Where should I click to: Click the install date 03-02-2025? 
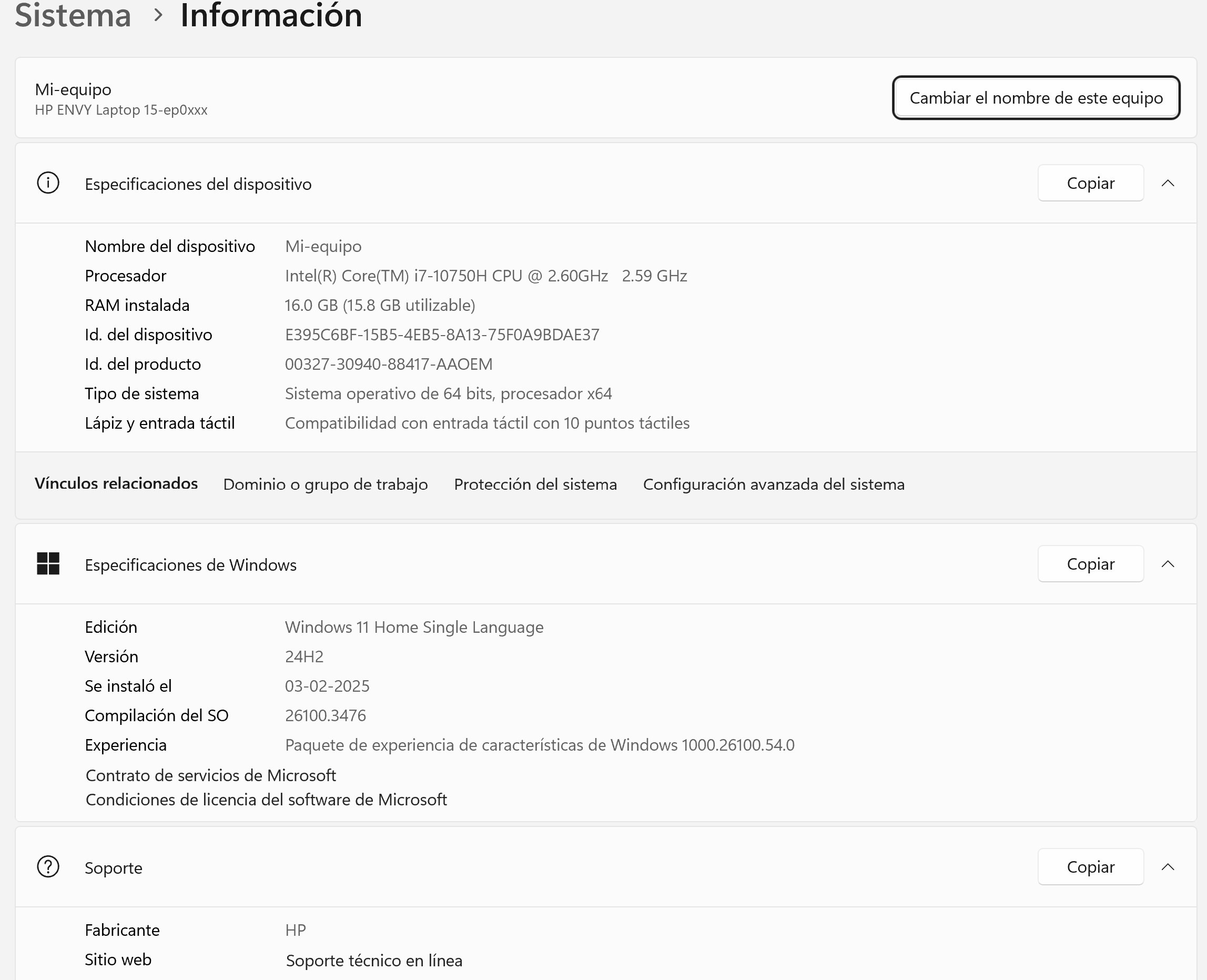click(327, 686)
